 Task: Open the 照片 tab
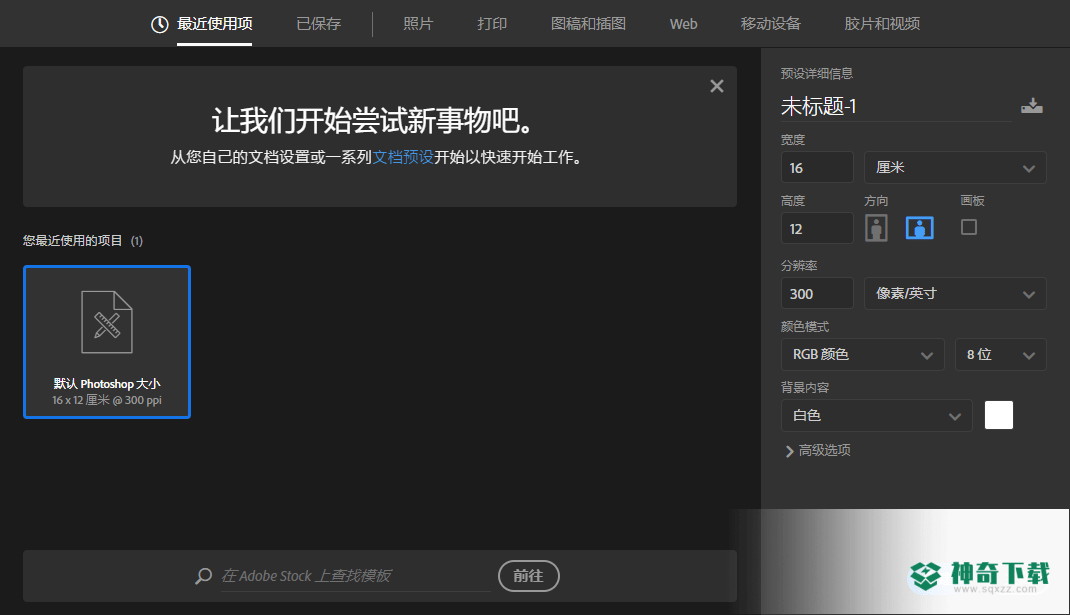[x=418, y=24]
